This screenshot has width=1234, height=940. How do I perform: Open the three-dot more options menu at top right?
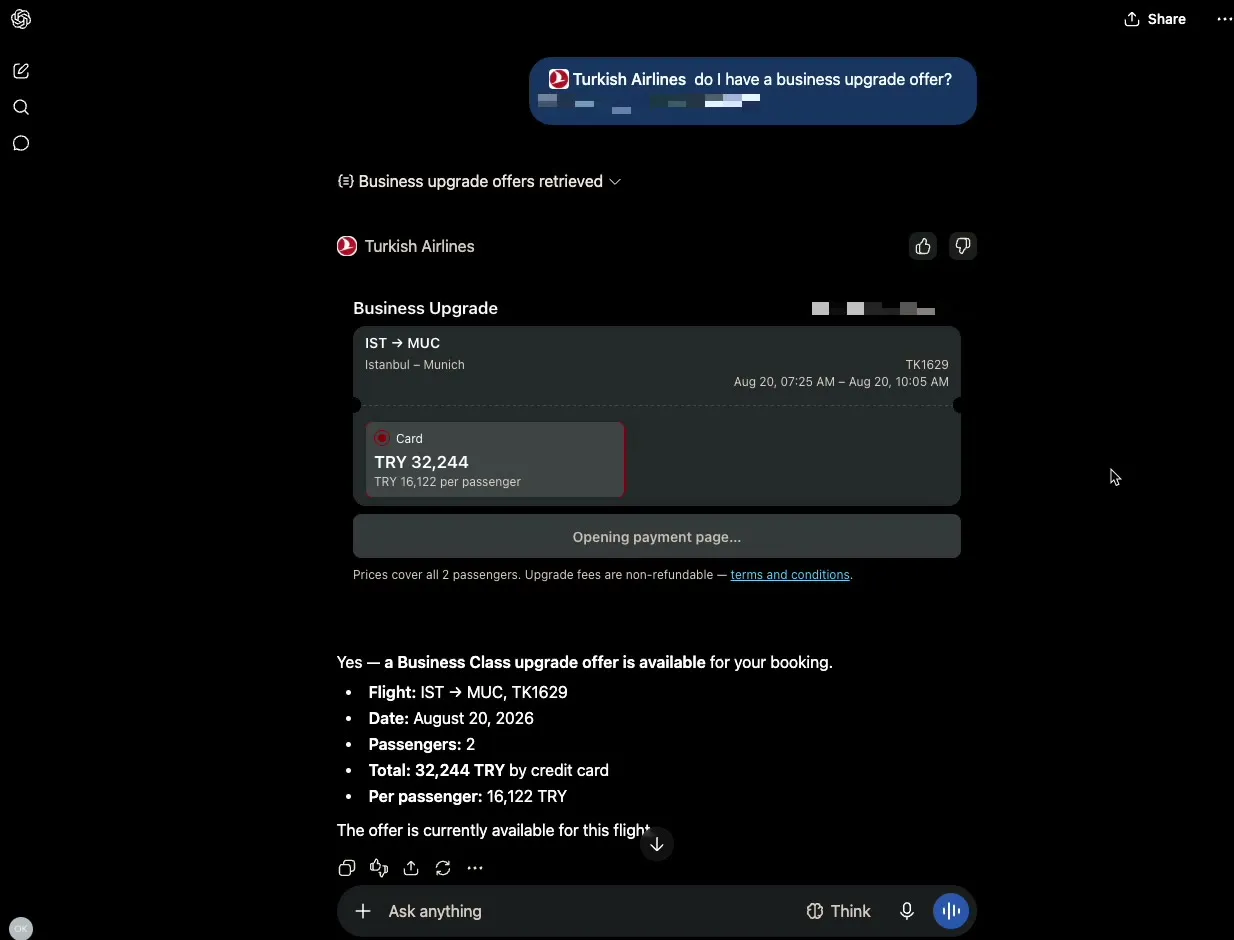point(1224,19)
